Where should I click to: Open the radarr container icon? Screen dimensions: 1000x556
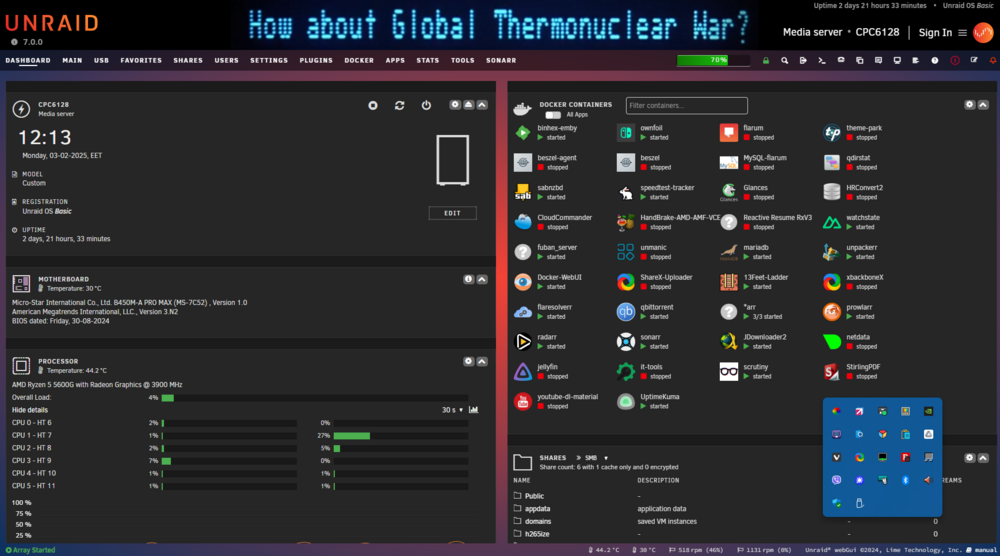523,342
